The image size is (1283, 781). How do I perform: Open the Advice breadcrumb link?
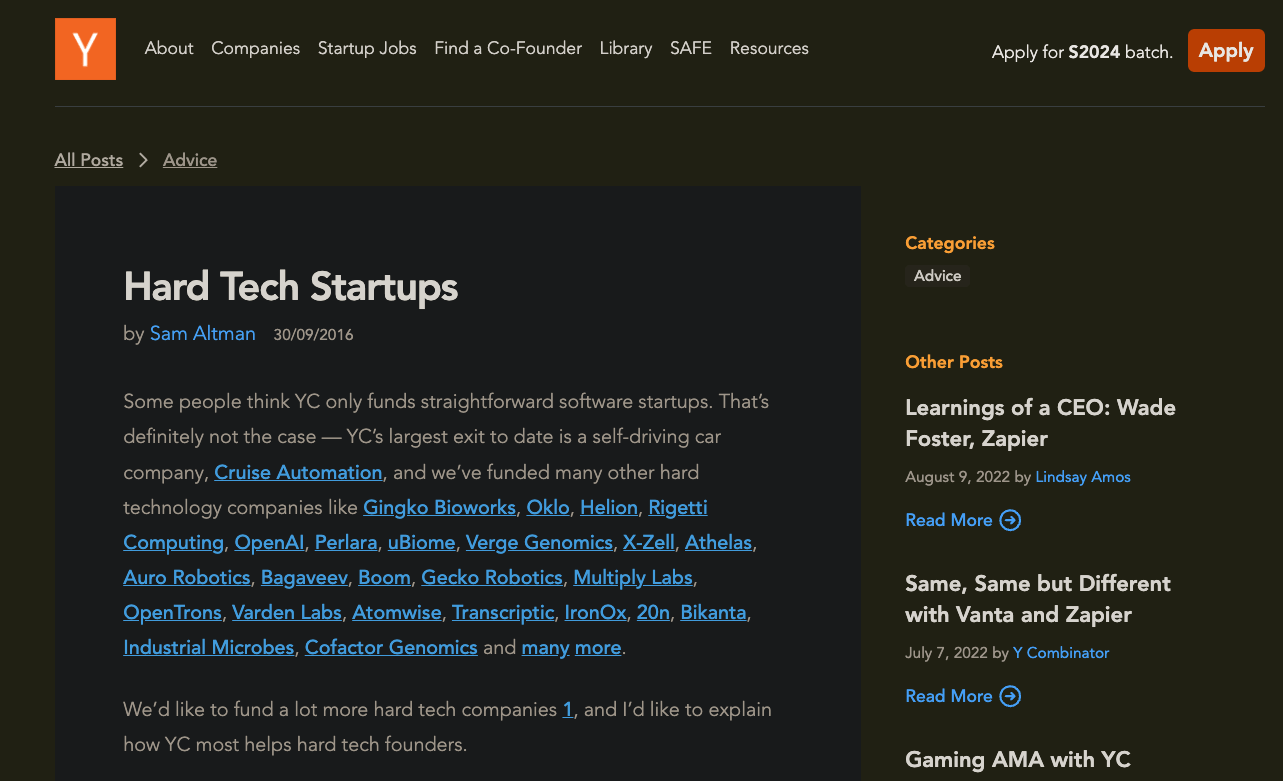190,160
